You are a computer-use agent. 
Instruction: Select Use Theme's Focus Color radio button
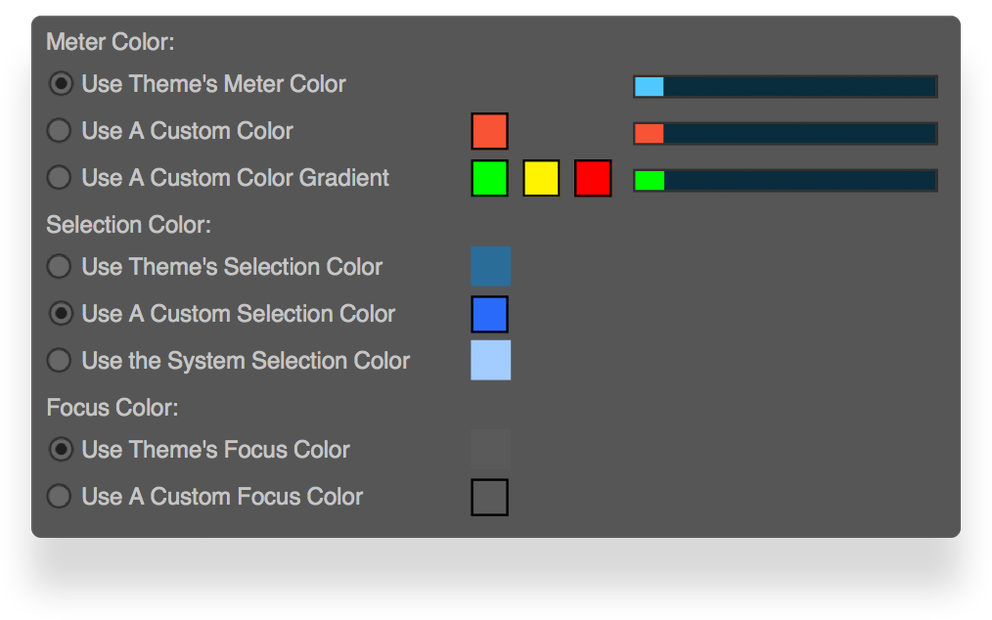click(x=61, y=450)
